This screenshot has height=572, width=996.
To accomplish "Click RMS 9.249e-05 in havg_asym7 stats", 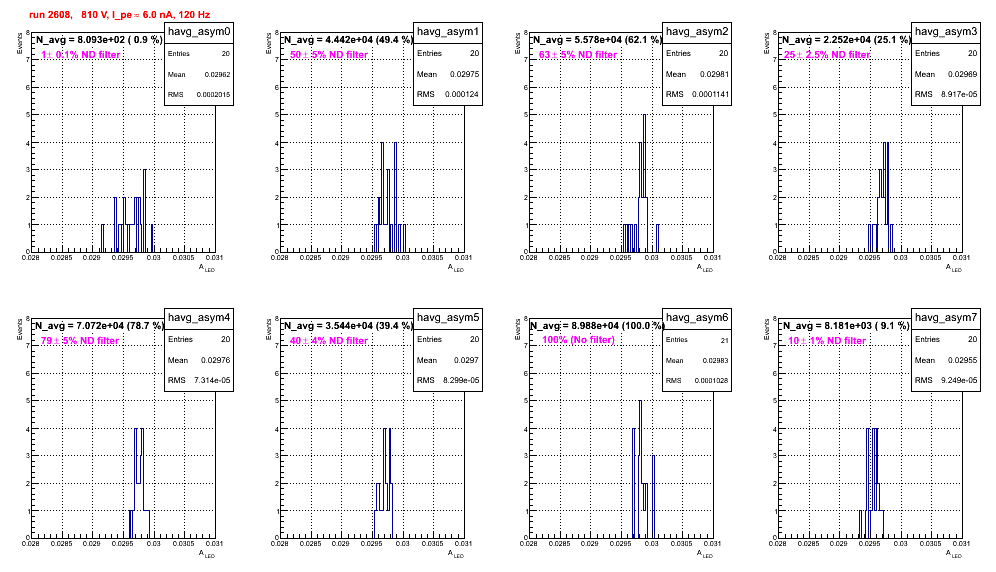I will 946,381.
